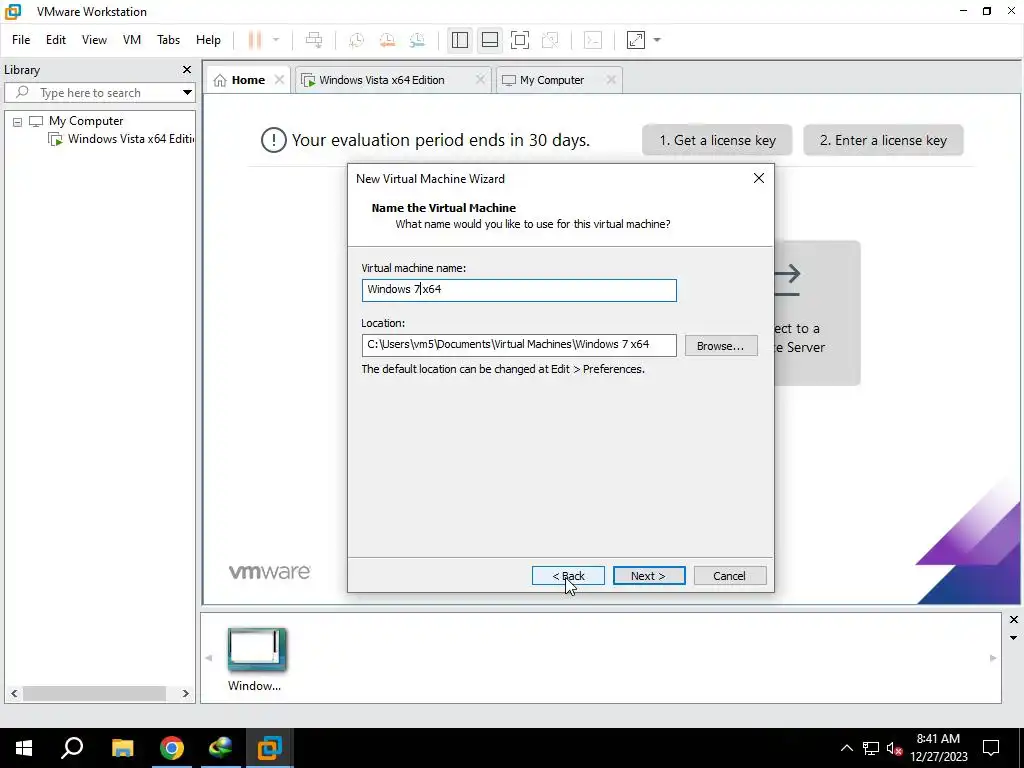
Task: Open the Library search dropdown arrow
Action: coord(187,93)
